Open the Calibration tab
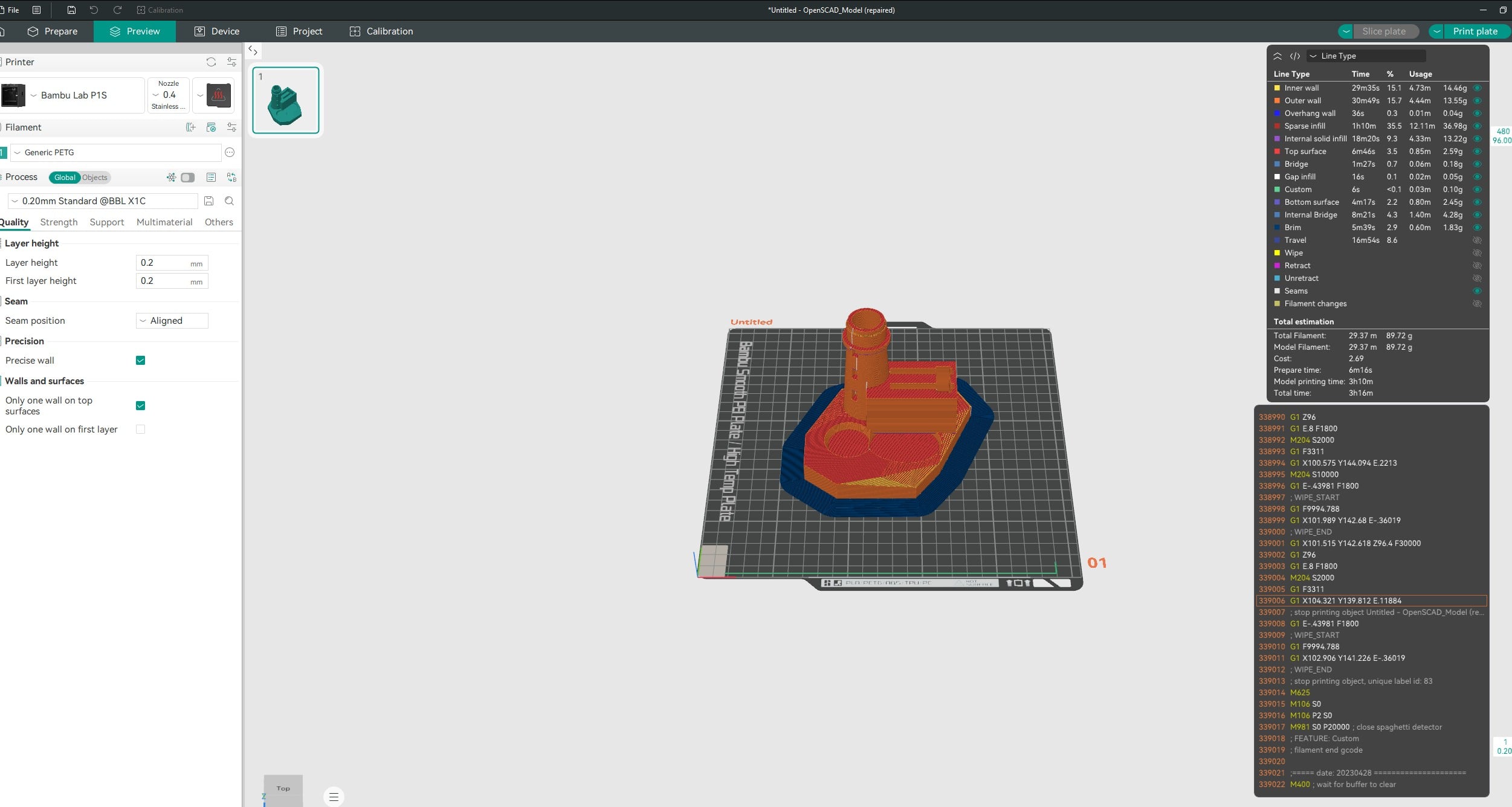 (x=381, y=31)
